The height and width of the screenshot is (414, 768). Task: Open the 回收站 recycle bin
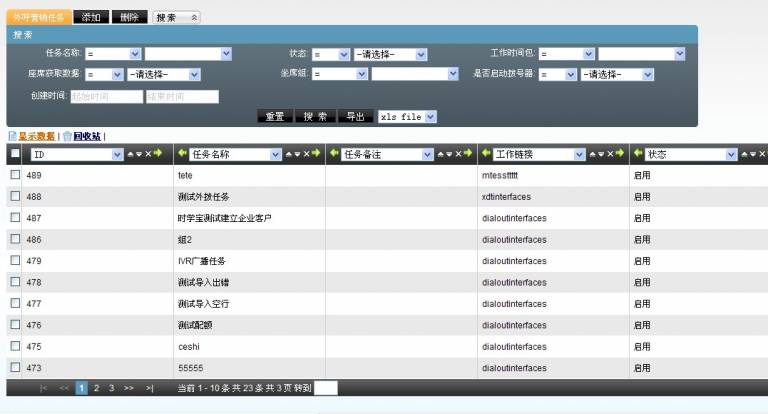(x=87, y=136)
